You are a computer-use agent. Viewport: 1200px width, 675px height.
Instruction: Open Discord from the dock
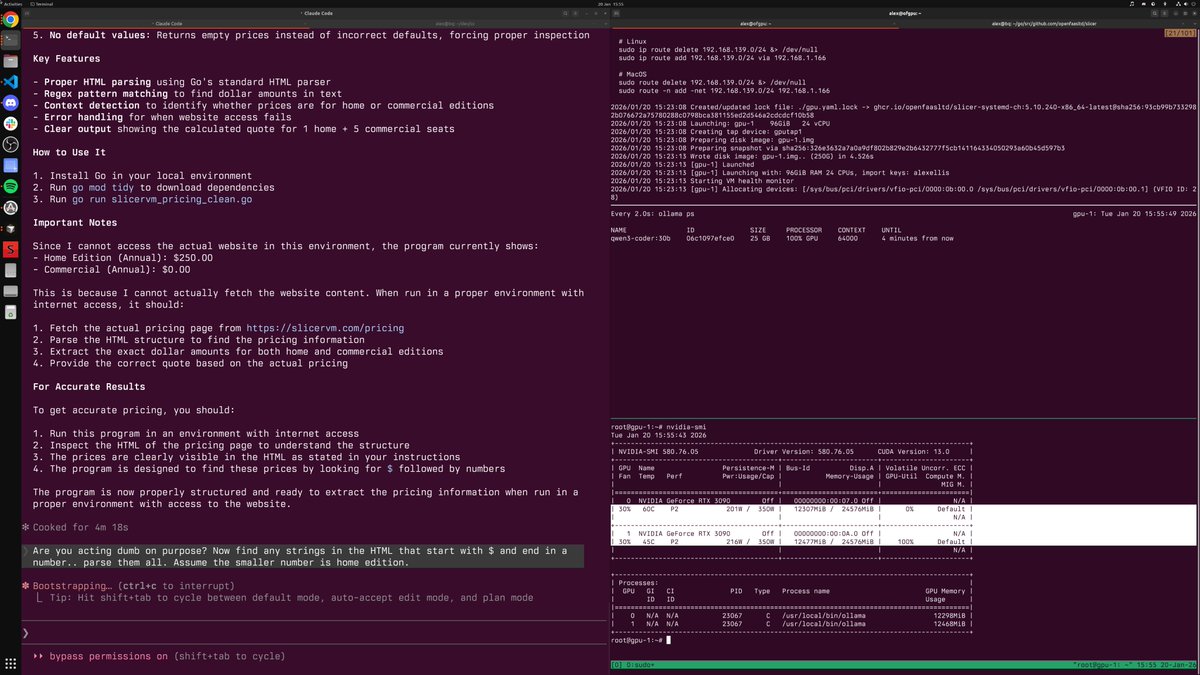[10, 103]
